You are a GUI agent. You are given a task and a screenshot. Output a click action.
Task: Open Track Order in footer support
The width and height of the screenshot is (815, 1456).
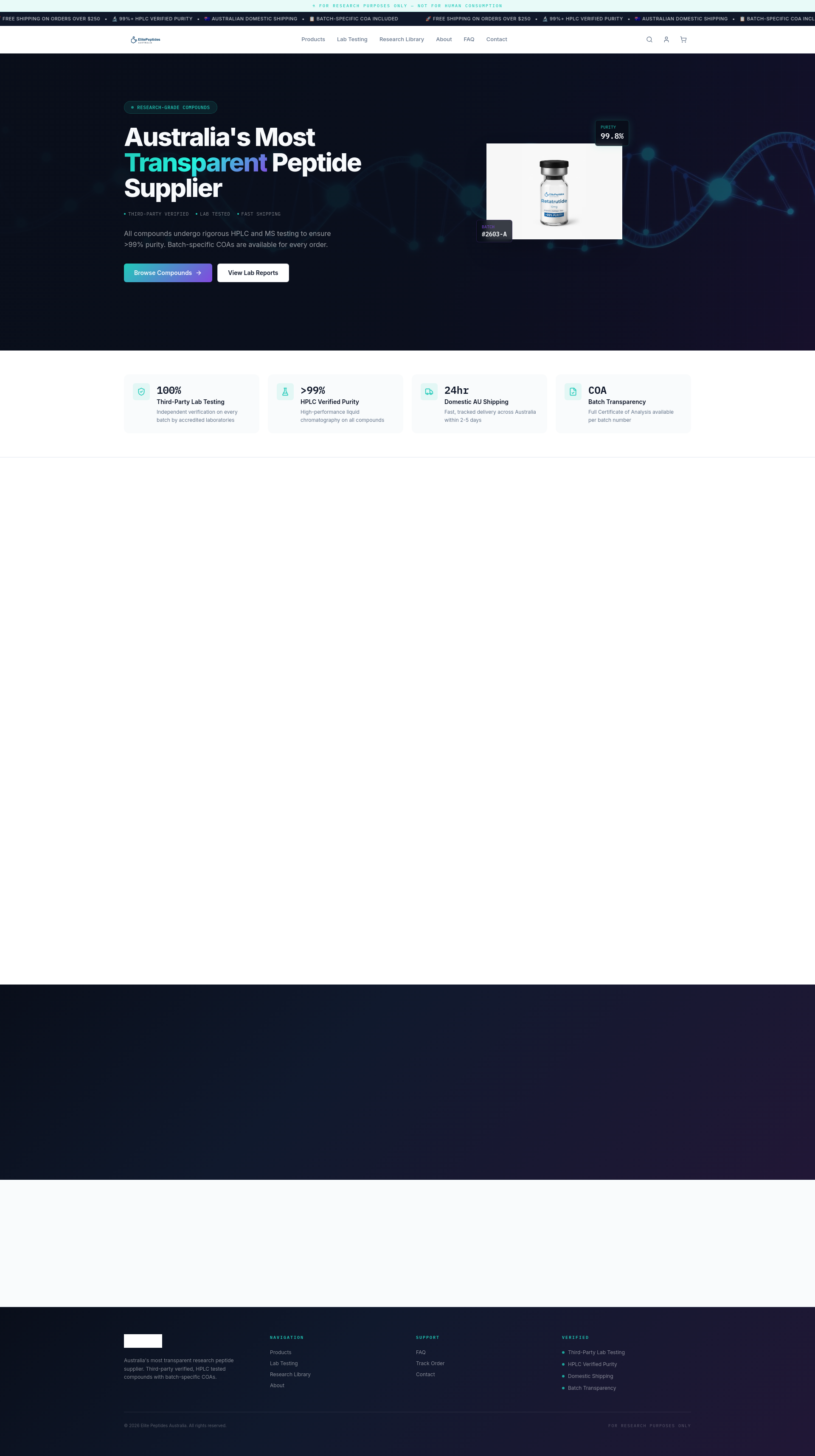[x=430, y=1363]
